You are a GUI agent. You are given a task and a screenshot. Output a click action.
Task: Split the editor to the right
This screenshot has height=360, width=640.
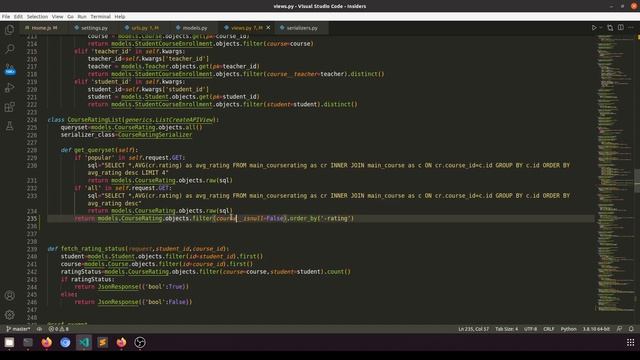[621, 28]
